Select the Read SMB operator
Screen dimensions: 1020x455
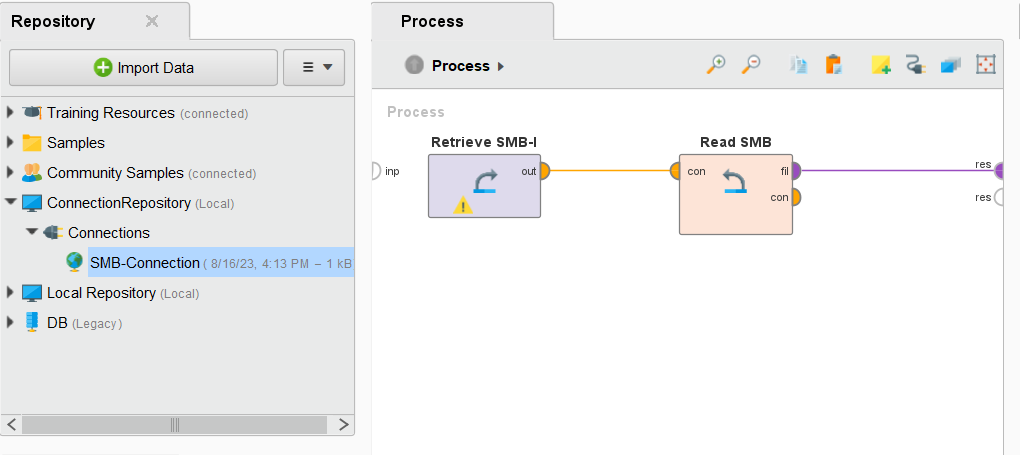[735, 194]
